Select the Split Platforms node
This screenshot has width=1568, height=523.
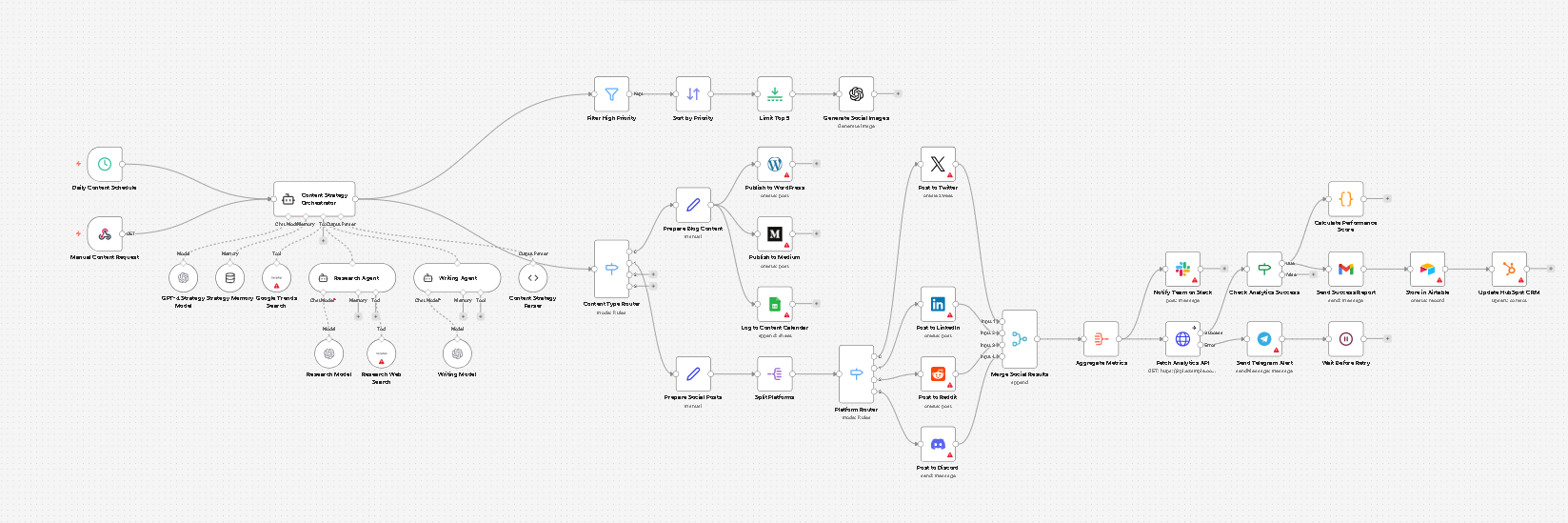tap(775, 373)
